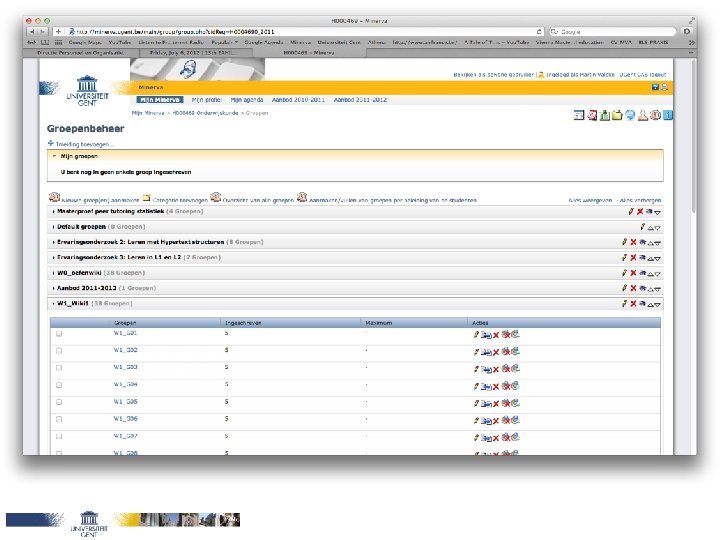
Task: Tick the checkbox for group W1_G03
Action: [x=59, y=368]
